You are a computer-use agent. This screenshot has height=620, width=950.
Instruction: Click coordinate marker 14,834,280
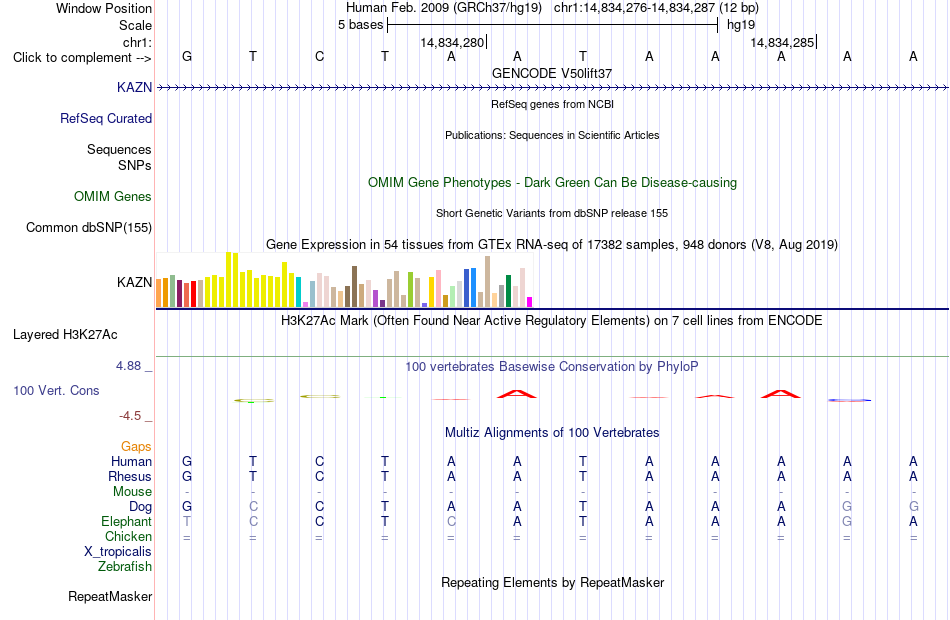point(452,42)
